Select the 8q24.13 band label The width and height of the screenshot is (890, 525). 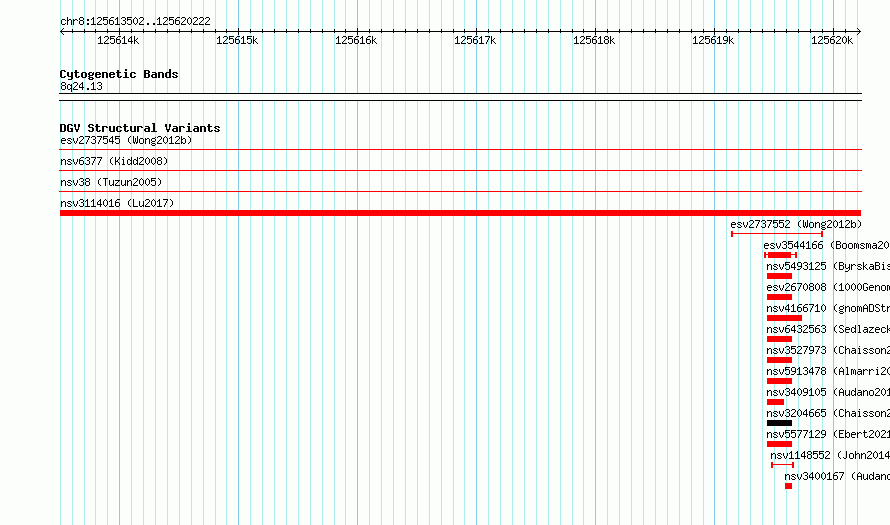[81, 86]
